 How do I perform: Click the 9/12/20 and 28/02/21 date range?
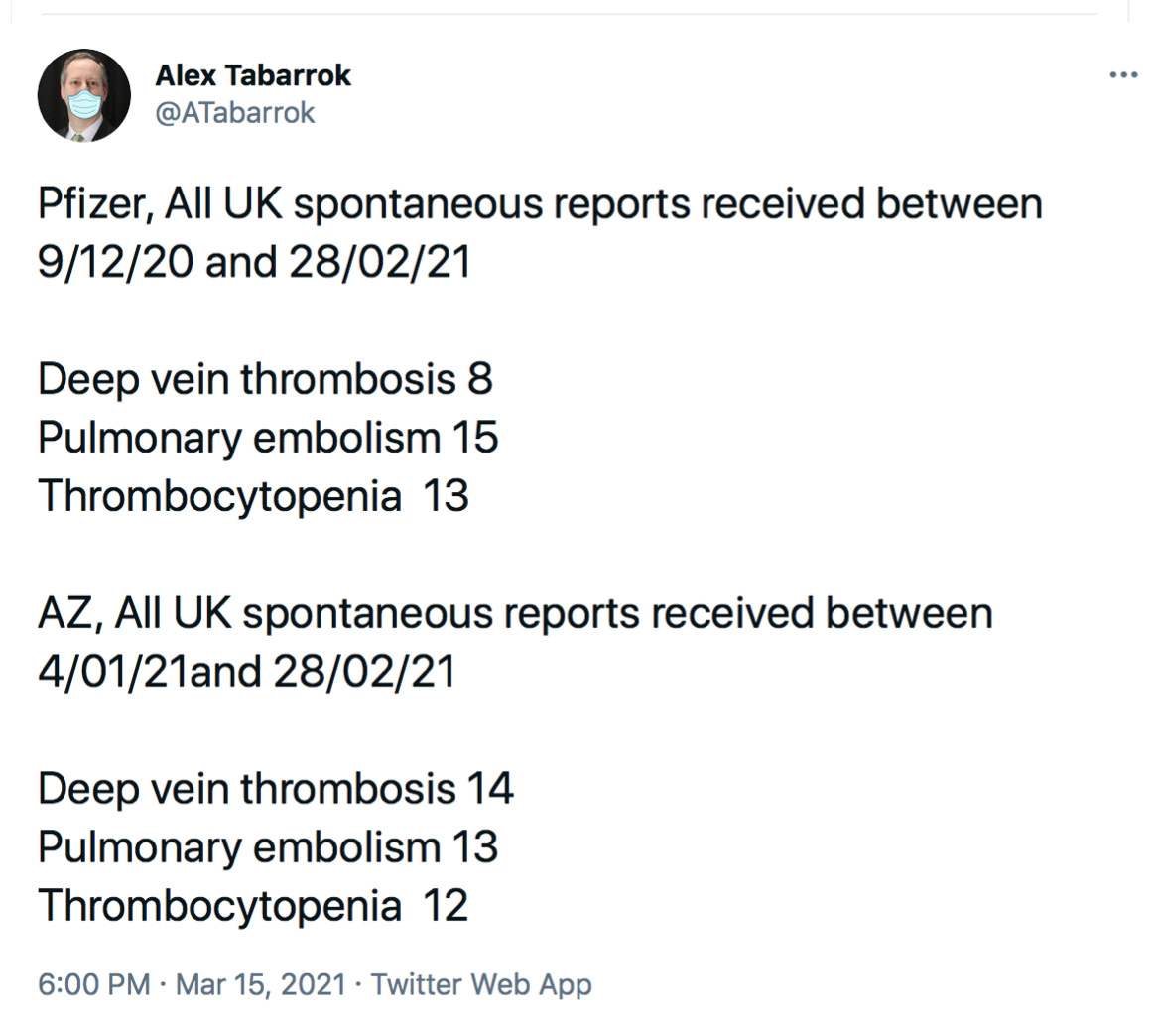click(254, 263)
